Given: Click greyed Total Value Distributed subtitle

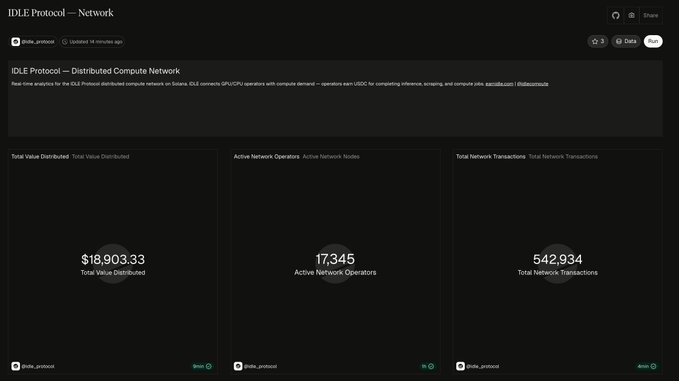Looking at the screenshot, I should [100, 156].
